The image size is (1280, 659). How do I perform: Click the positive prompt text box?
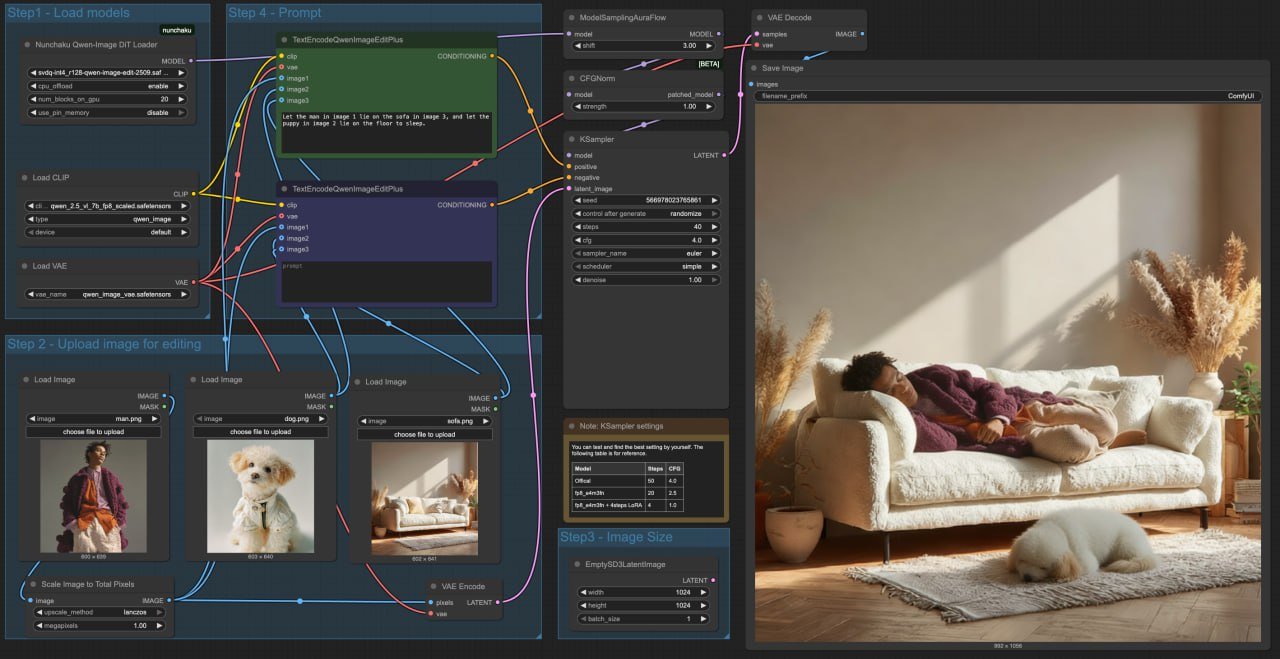coord(385,133)
